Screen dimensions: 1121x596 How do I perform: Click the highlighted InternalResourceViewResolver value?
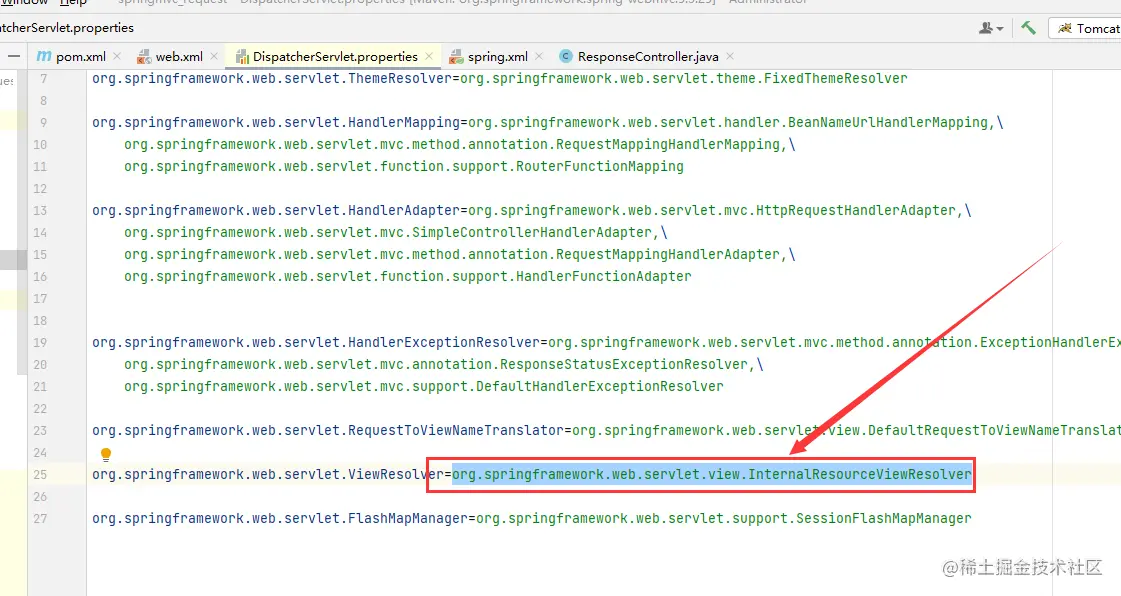point(712,475)
